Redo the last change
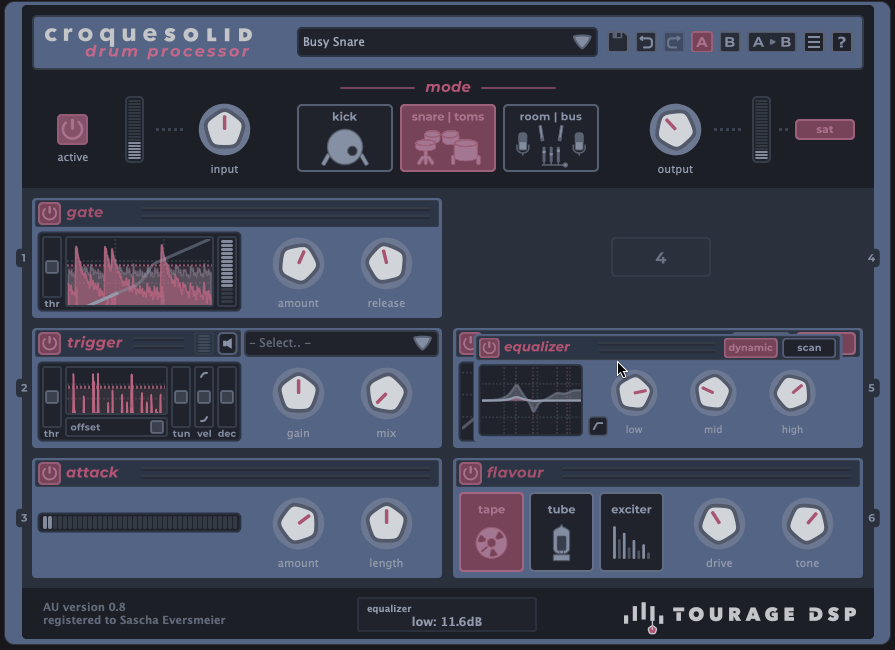Viewport: 895px width, 650px height. tap(674, 42)
